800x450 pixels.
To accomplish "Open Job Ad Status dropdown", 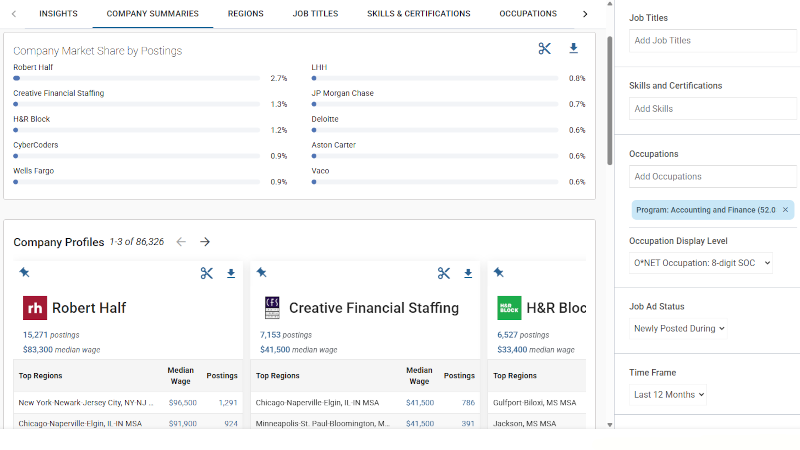I will [x=678, y=329].
